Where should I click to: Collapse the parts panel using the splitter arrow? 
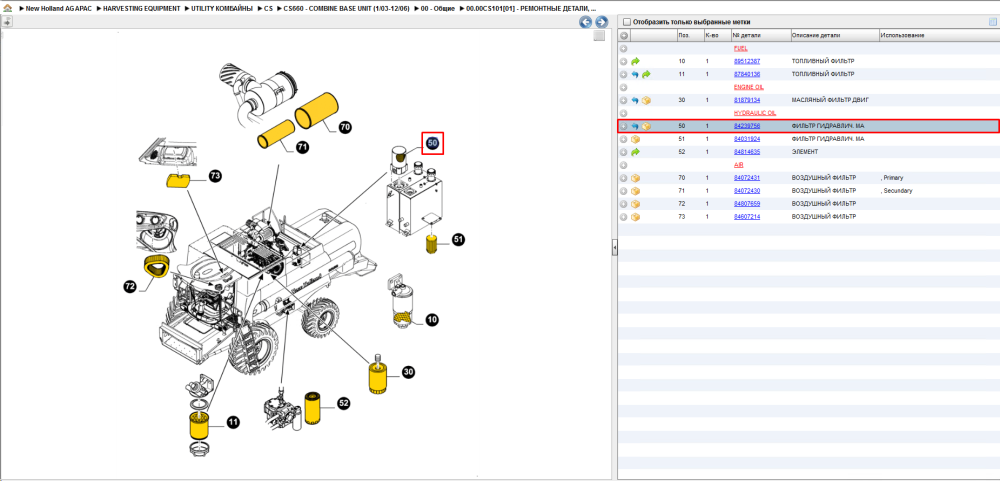(x=614, y=247)
